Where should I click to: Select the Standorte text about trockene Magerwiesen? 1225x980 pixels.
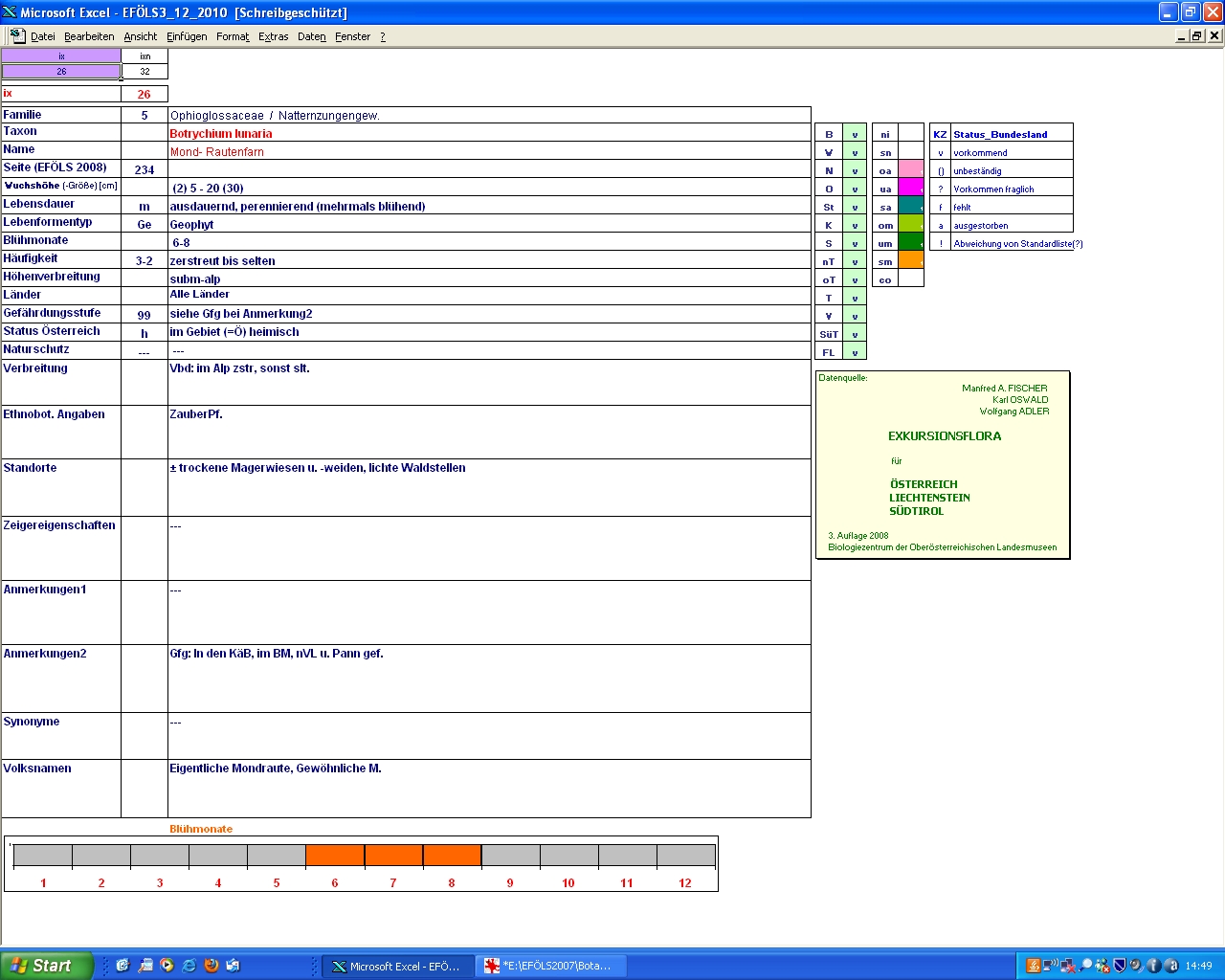(489, 487)
